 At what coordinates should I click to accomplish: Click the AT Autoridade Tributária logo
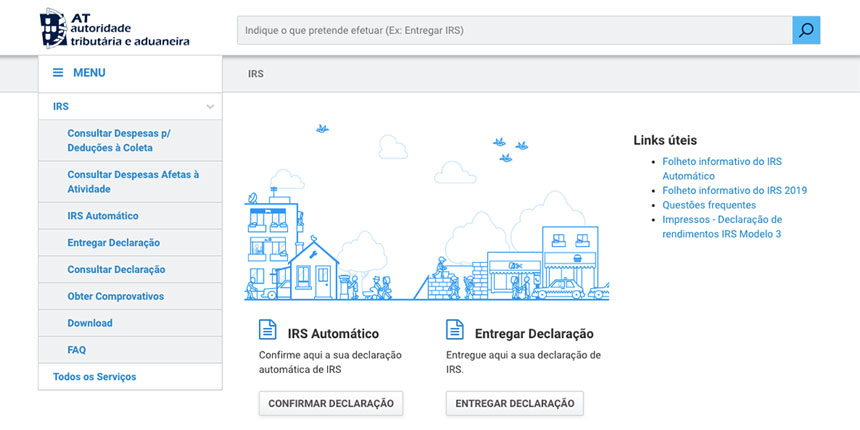[x=113, y=29]
